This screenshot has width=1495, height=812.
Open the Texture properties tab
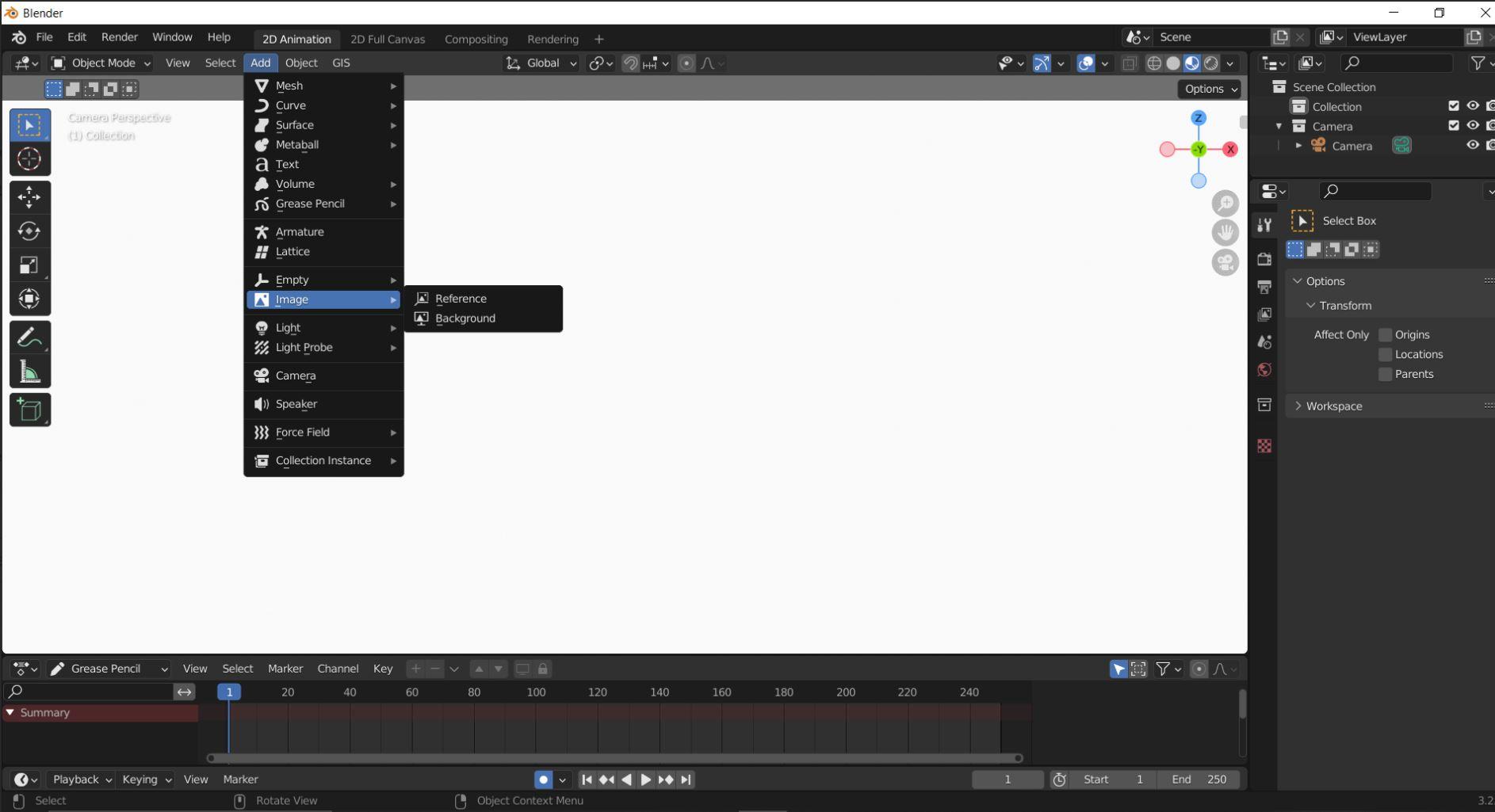point(1264,446)
